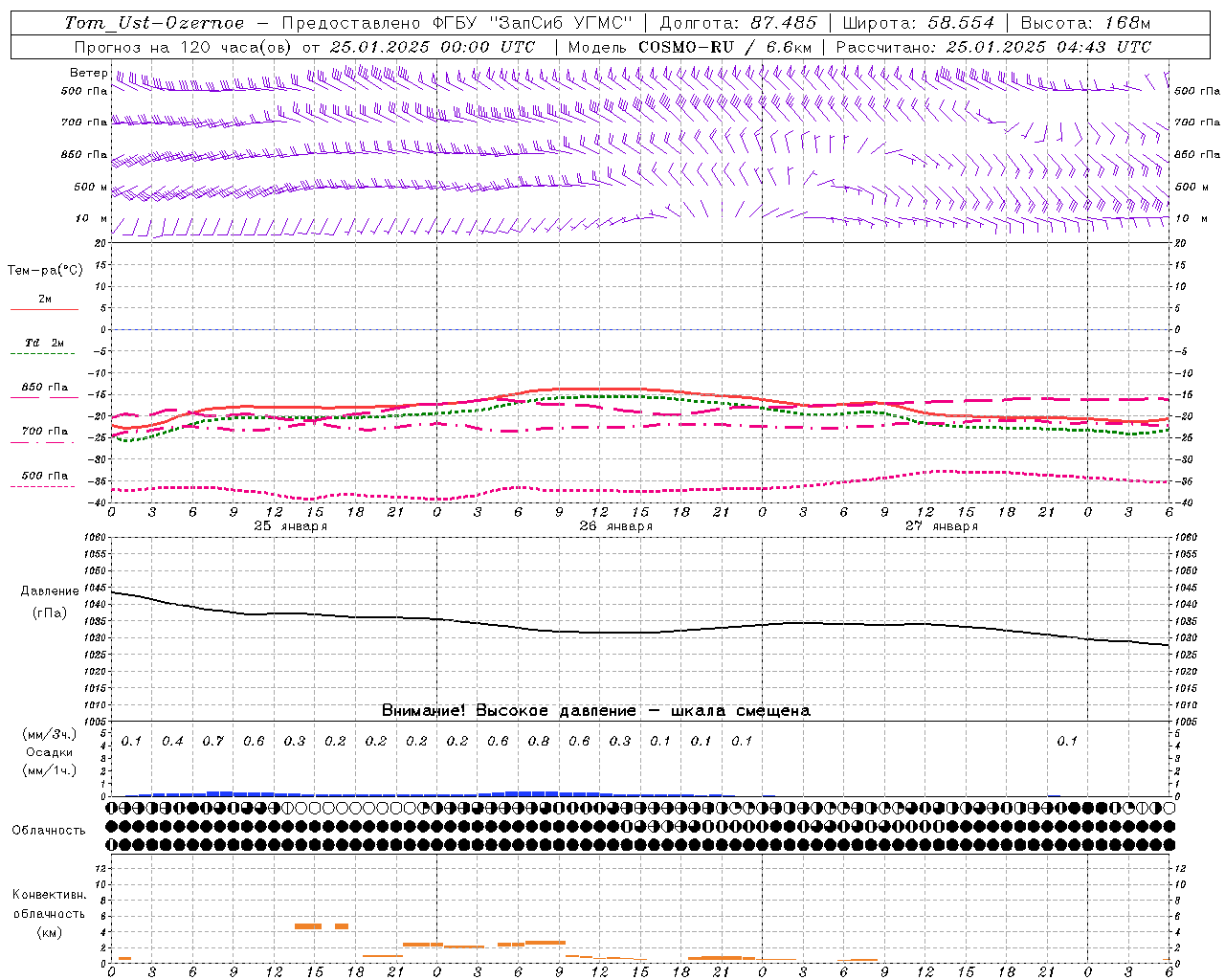Click the Облачность cloud cover label
This screenshot has width=1225, height=980.
point(49,831)
